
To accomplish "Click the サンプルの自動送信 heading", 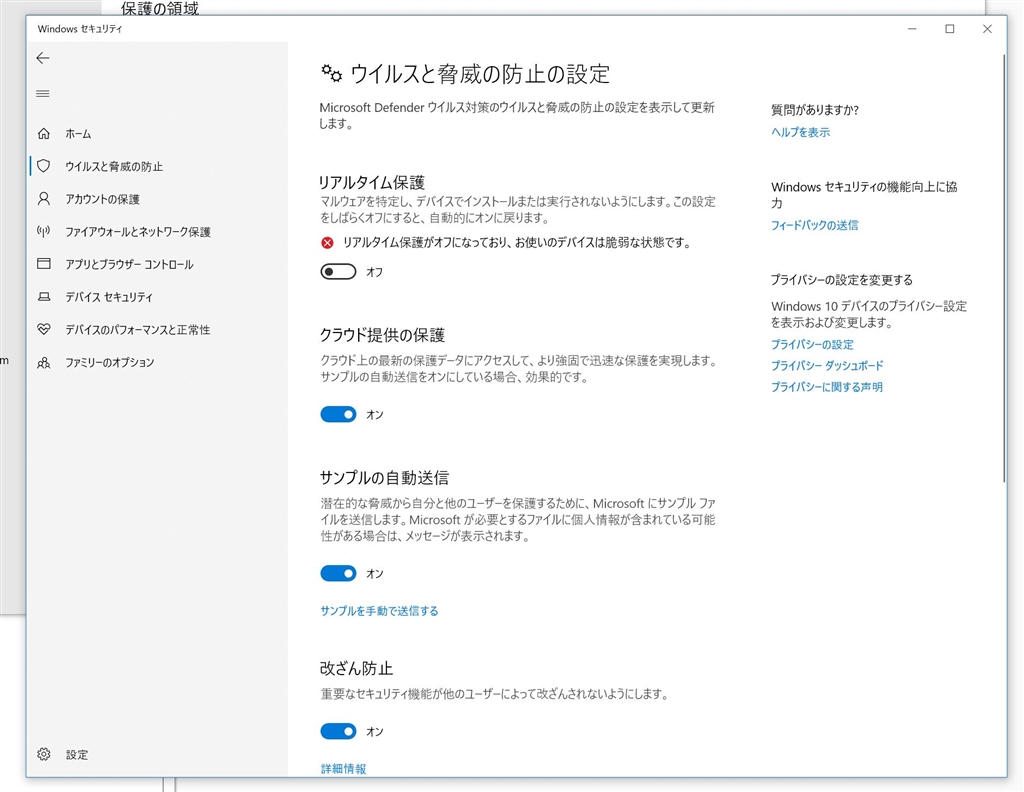I will (384, 478).
